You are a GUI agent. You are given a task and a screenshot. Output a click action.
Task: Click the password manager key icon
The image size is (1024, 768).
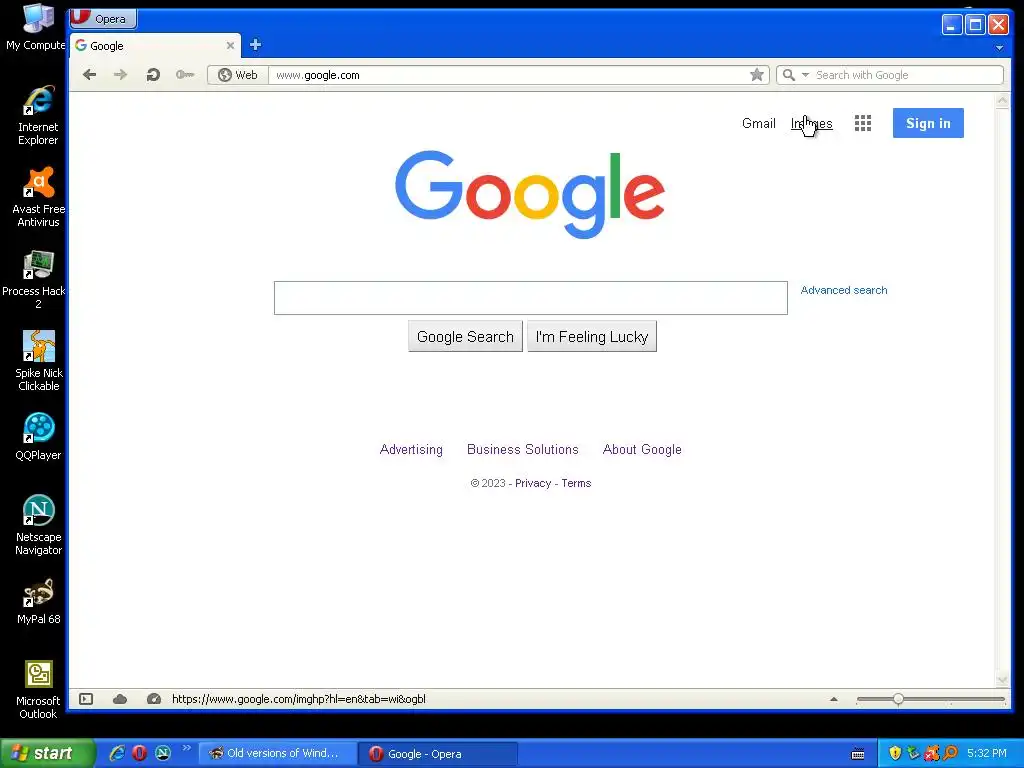[x=185, y=75]
